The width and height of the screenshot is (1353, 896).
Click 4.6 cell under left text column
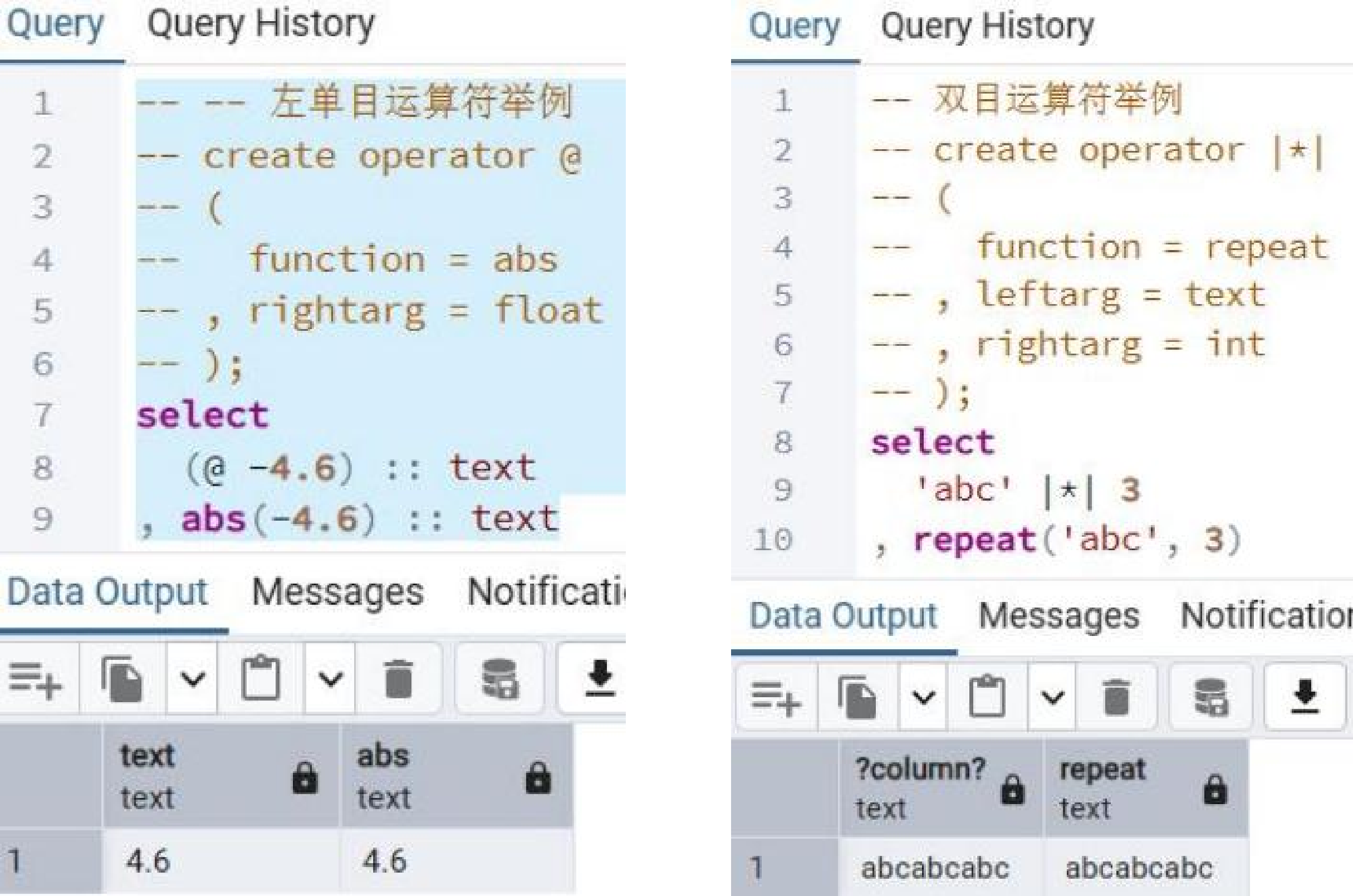click(221, 860)
